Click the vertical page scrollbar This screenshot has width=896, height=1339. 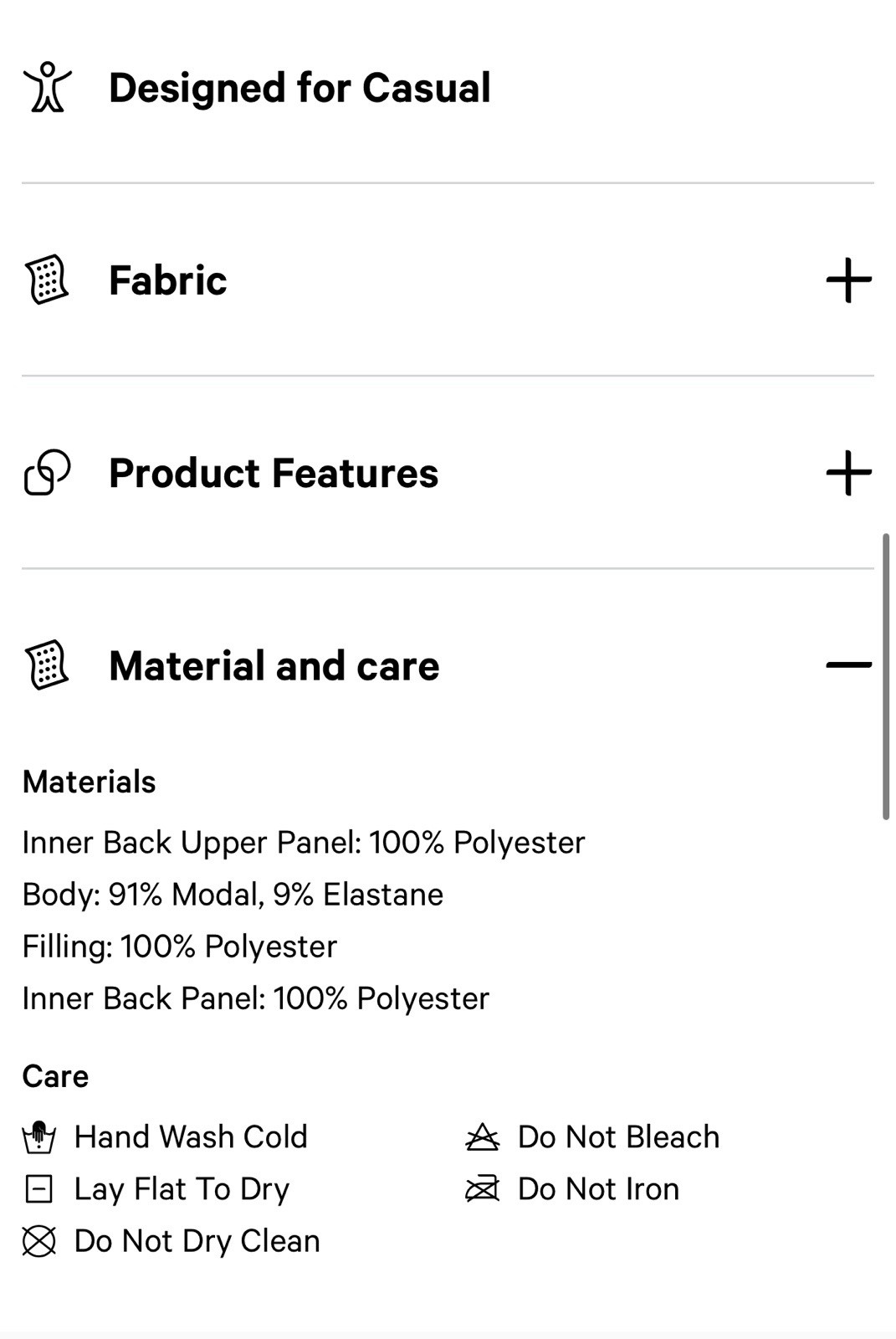coord(886,676)
